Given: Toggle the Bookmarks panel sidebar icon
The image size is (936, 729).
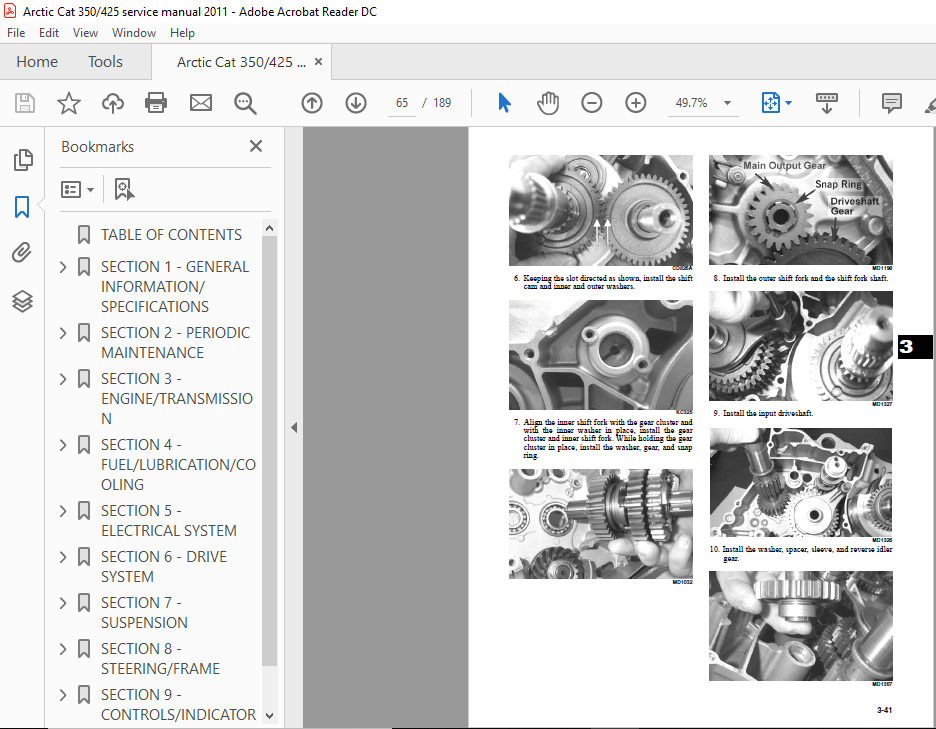Looking at the screenshot, I should click(x=22, y=207).
